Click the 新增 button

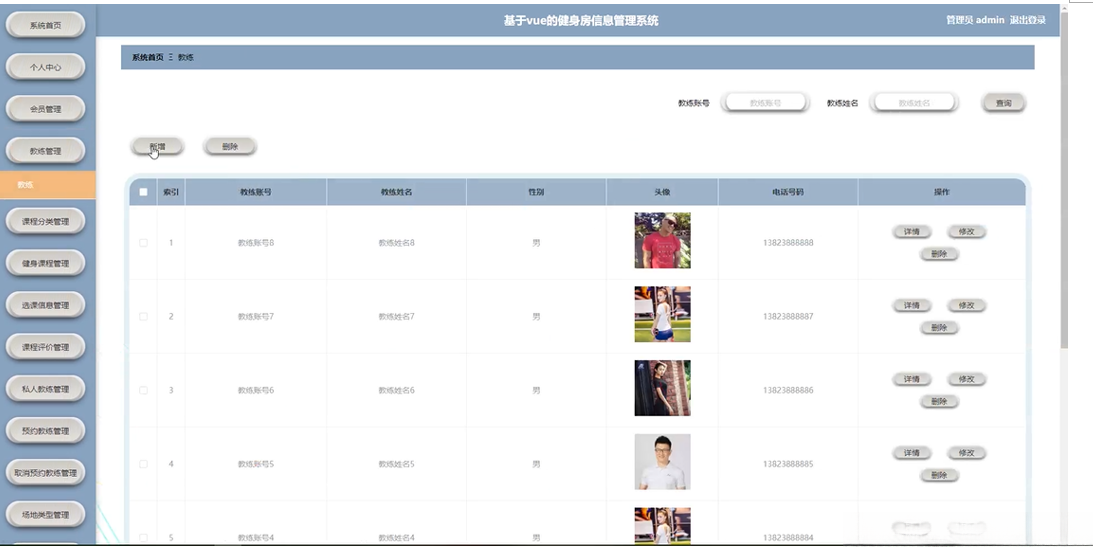pyautogui.click(x=158, y=146)
